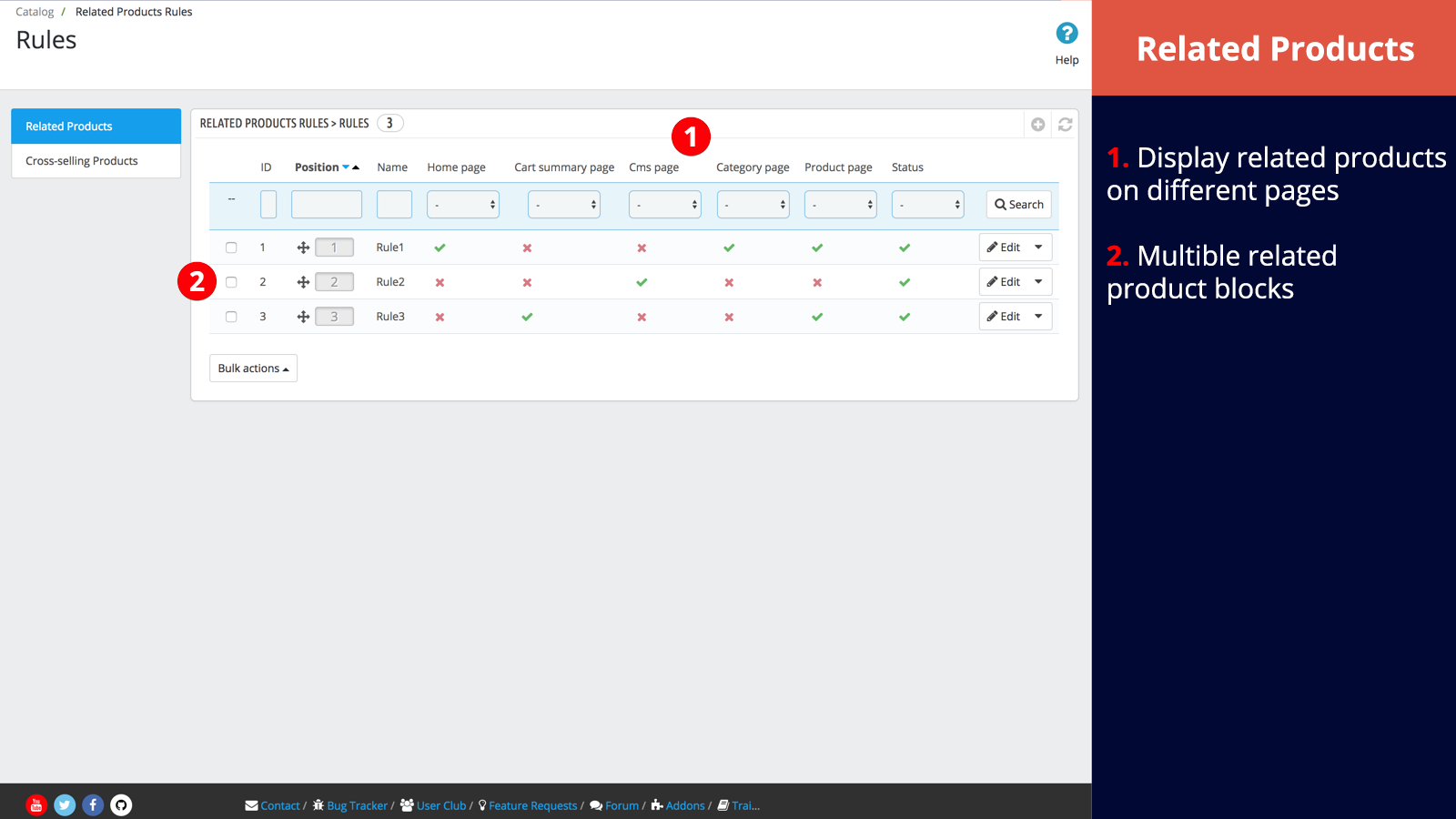Toggle Rule3 Cart summary page check mark
This screenshot has height=819, width=1456.
[527, 317]
